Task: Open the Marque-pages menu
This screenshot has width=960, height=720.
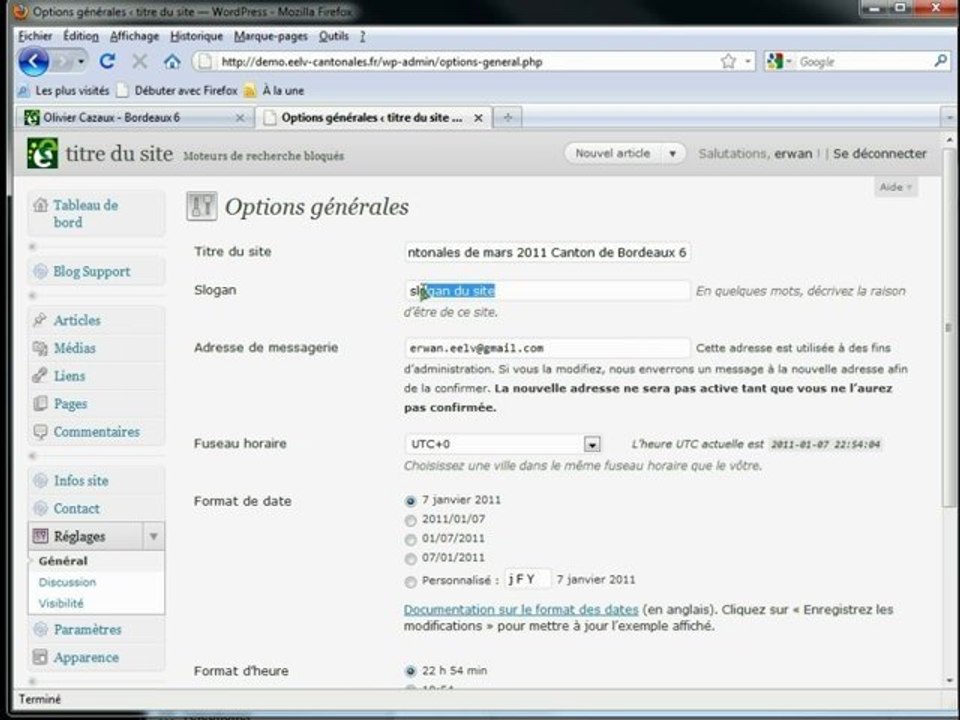Action: pos(271,36)
